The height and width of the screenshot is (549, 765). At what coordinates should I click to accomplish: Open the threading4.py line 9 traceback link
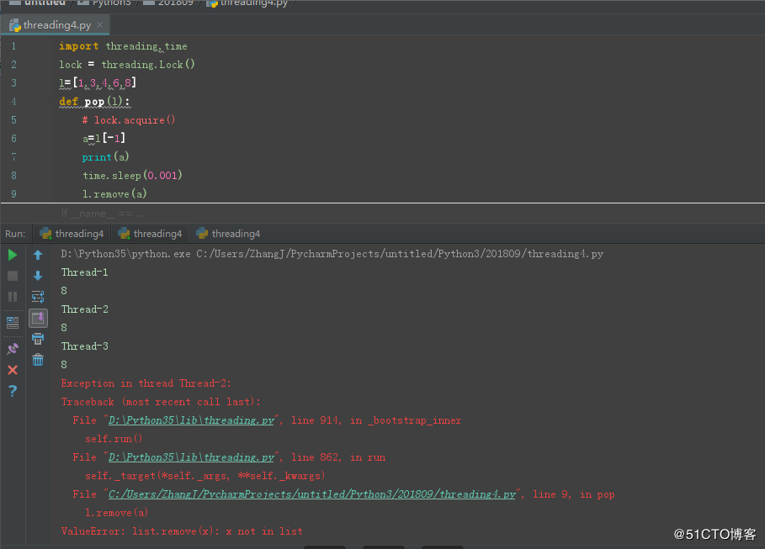pyautogui.click(x=312, y=494)
